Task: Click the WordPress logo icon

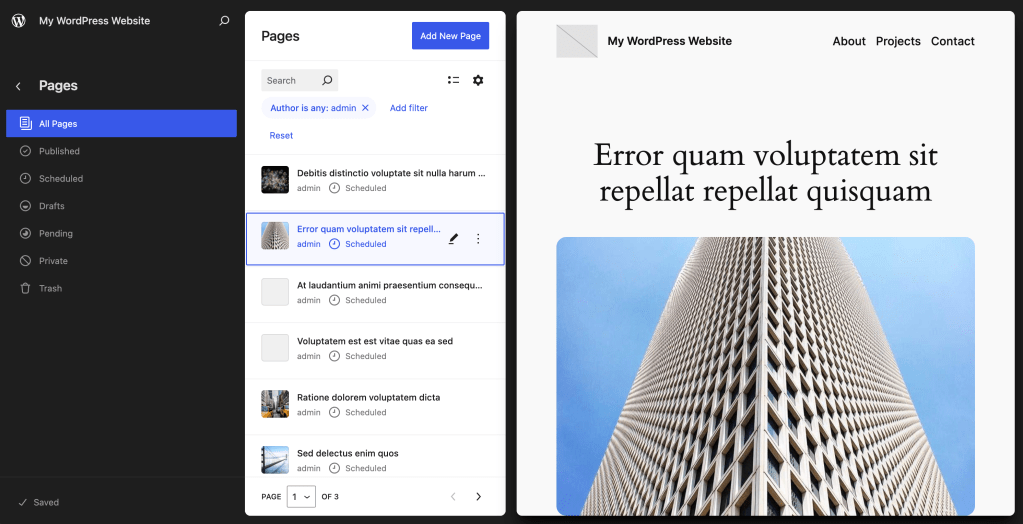Action: pos(19,20)
